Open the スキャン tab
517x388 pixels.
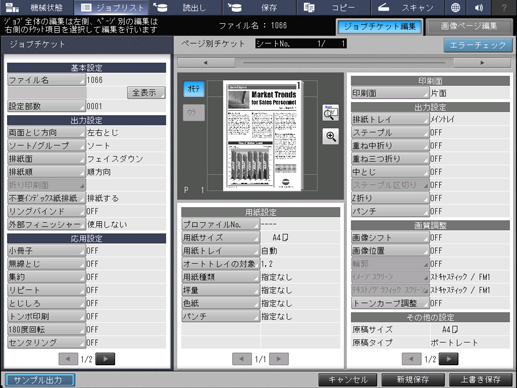(407, 8)
